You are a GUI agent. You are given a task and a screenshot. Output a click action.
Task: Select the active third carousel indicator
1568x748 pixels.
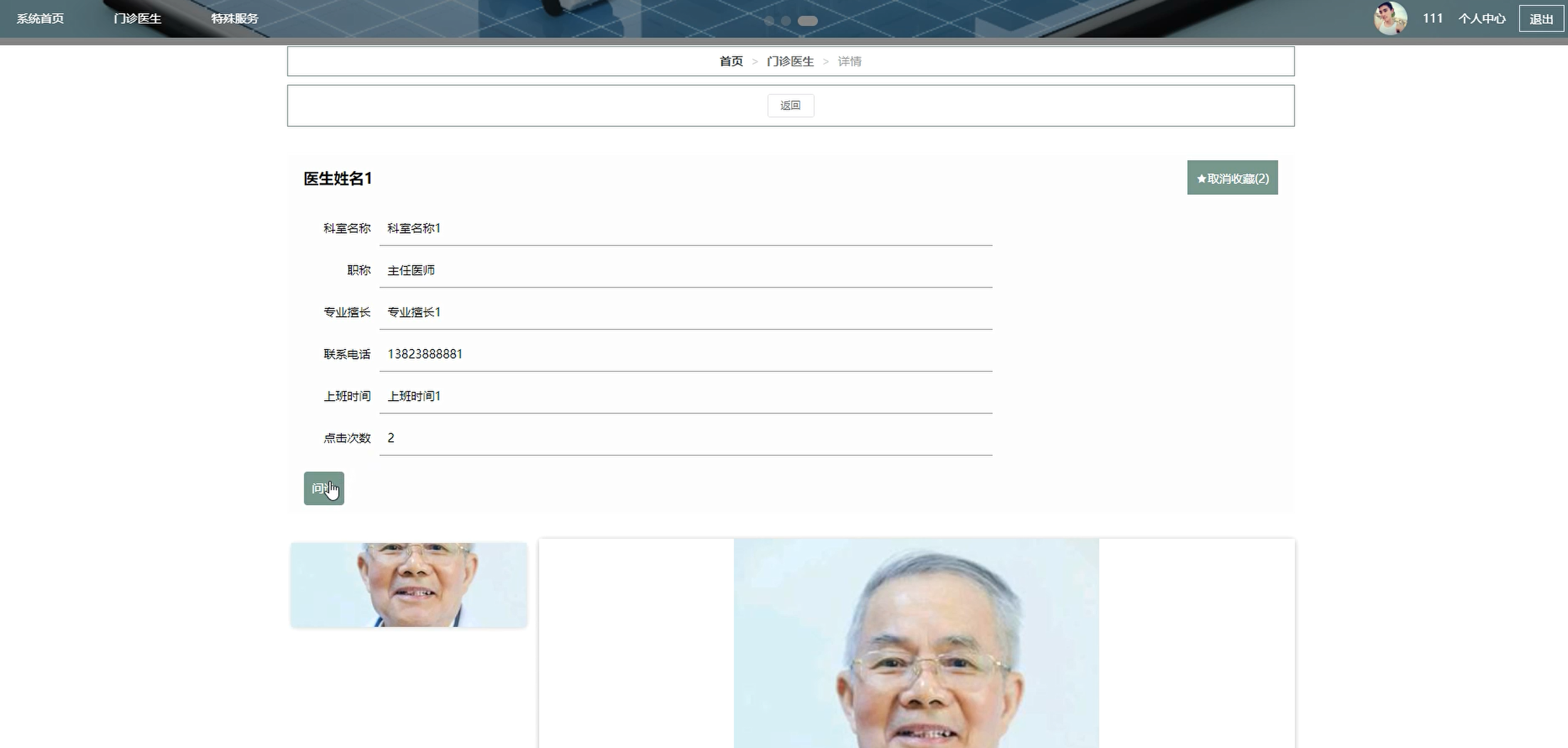pos(808,21)
